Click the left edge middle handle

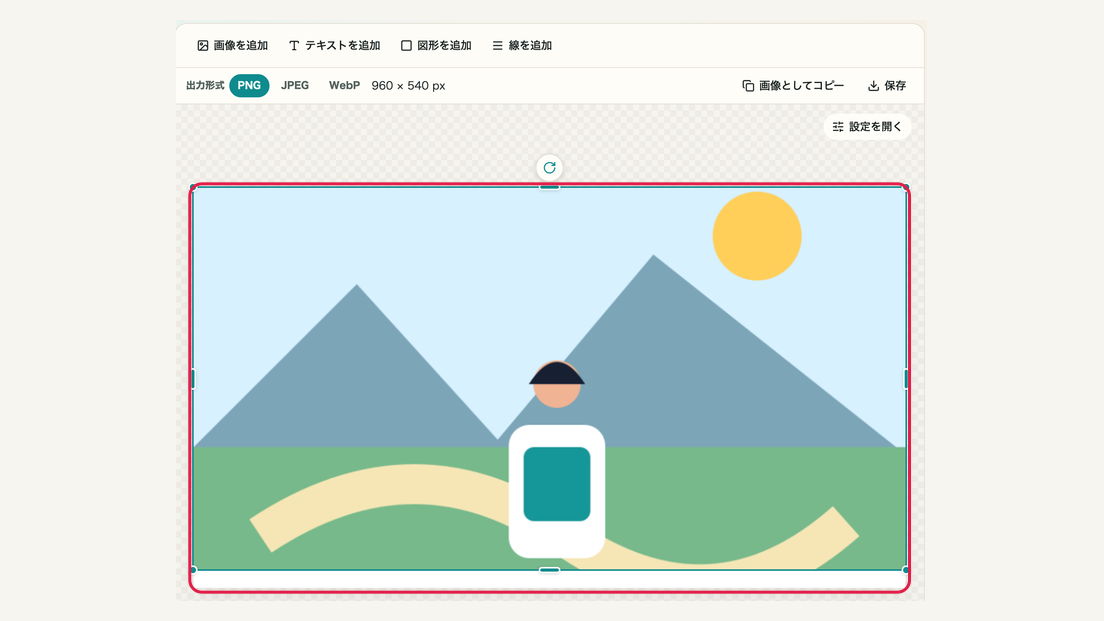click(x=193, y=379)
